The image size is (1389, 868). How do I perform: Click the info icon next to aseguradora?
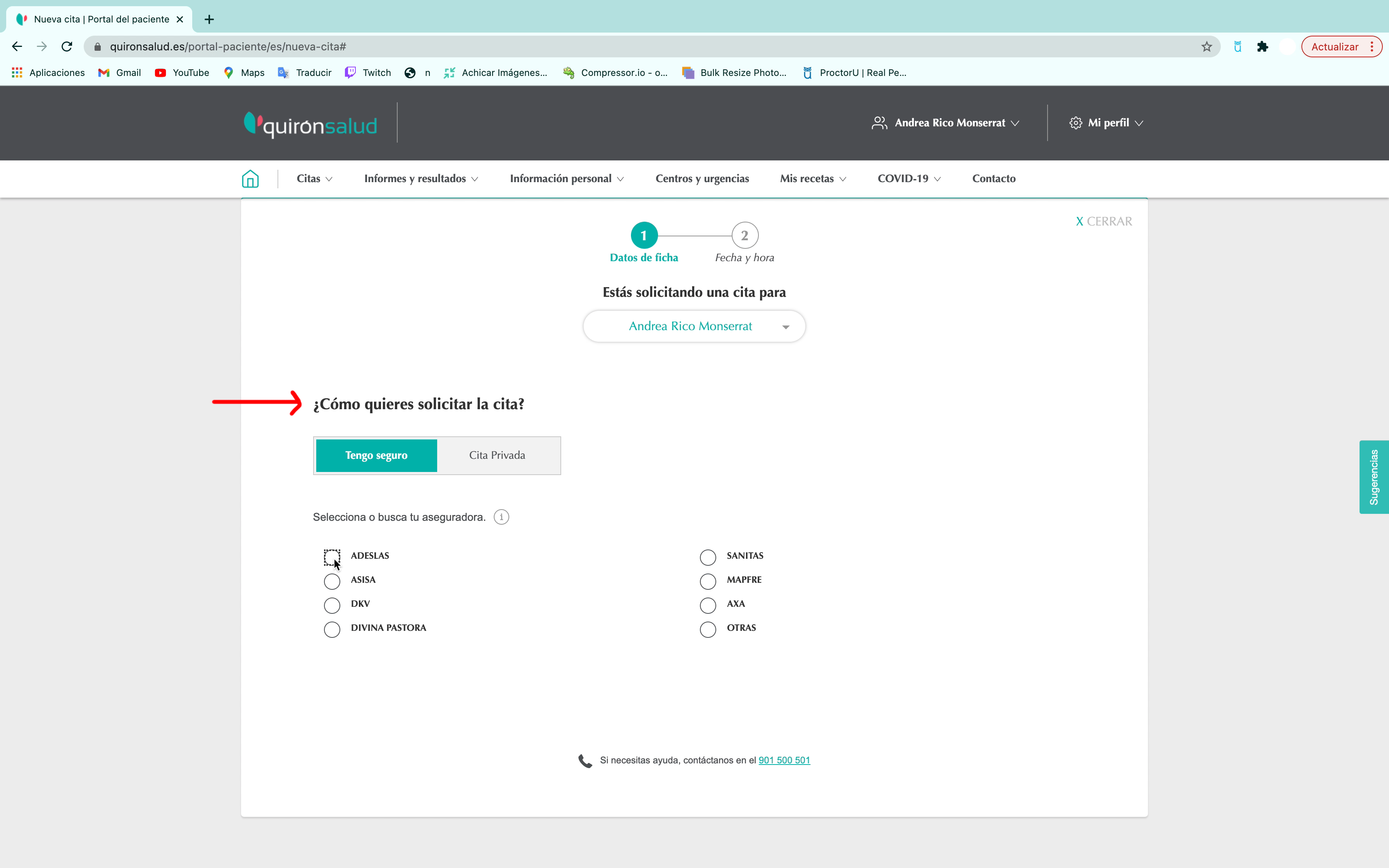pos(501,517)
